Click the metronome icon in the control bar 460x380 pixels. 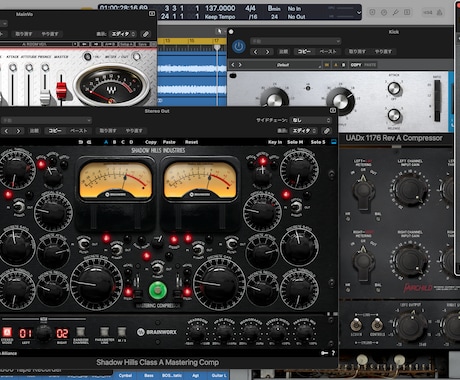[x=439, y=12]
